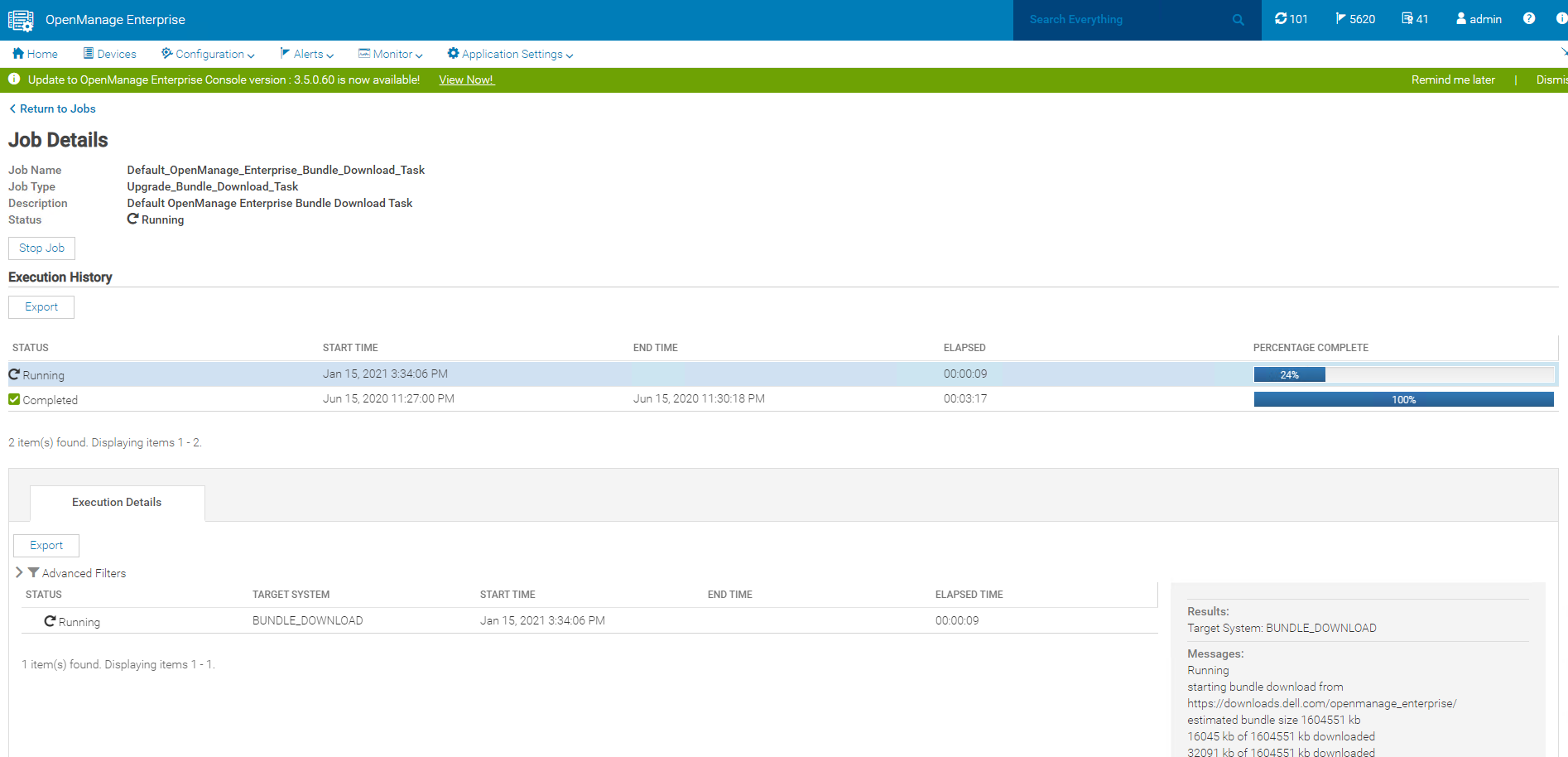Go to Home menu item
This screenshot has width=1568, height=757.
[x=35, y=54]
